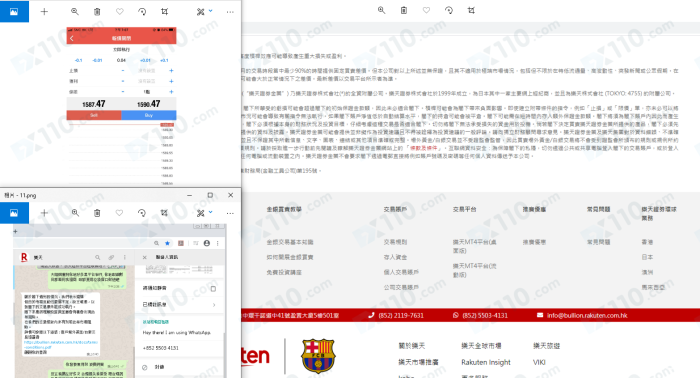Click paperclip attach icon in WhatsApp chat
The height and width of the screenshot is (378, 700).
pos(111,258)
